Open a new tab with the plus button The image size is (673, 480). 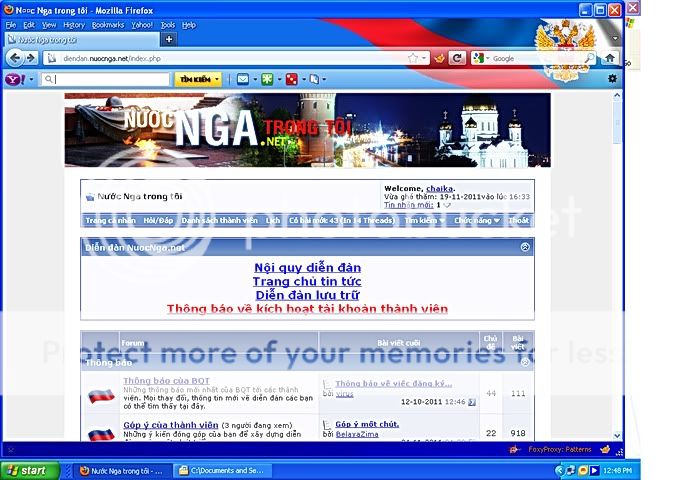169,40
